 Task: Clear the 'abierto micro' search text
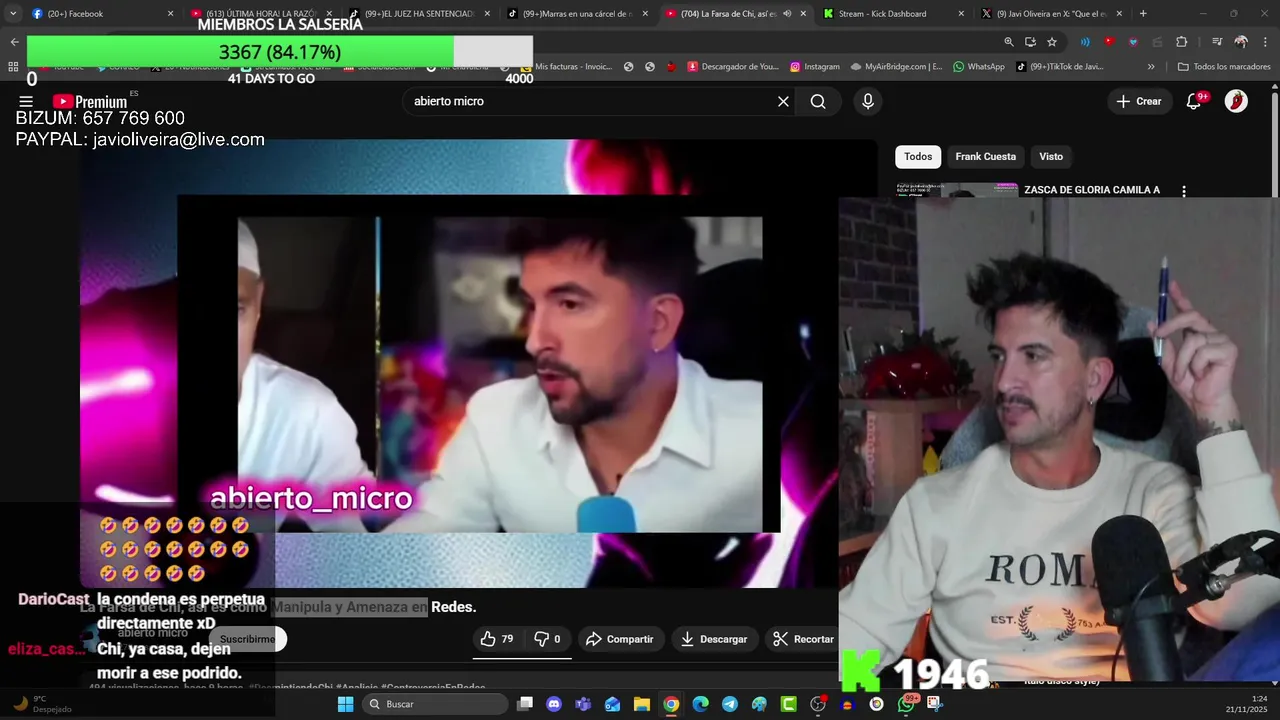point(783,101)
